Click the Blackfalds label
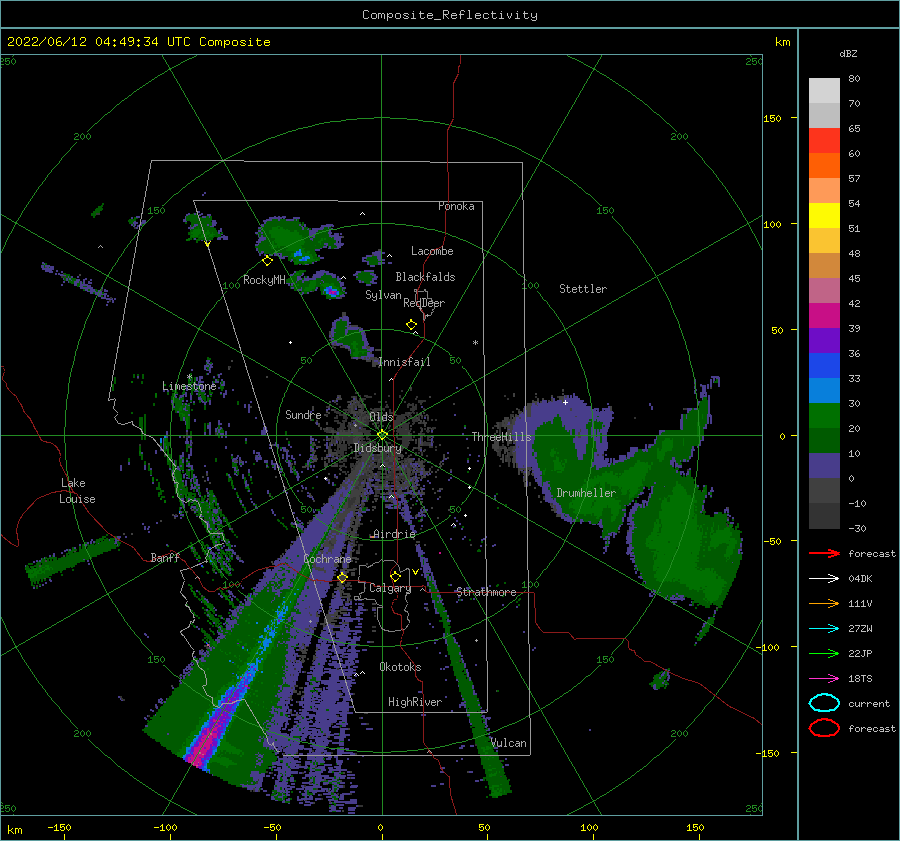The height and width of the screenshot is (841, 900). point(425,277)
